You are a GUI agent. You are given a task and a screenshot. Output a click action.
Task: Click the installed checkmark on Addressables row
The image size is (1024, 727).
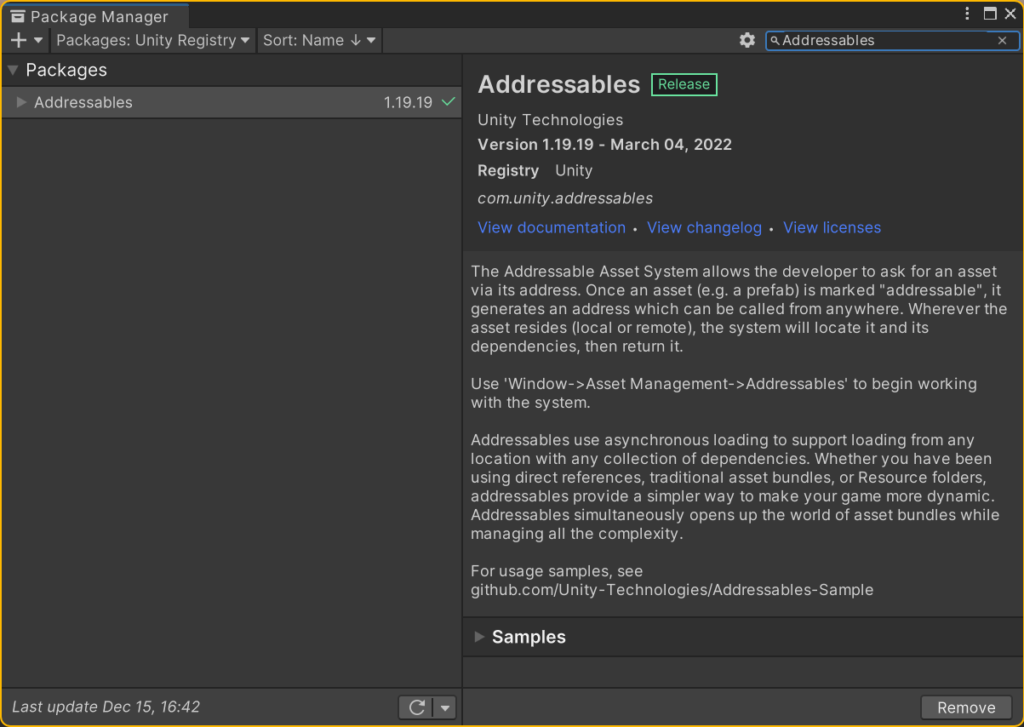coord(449,102)
